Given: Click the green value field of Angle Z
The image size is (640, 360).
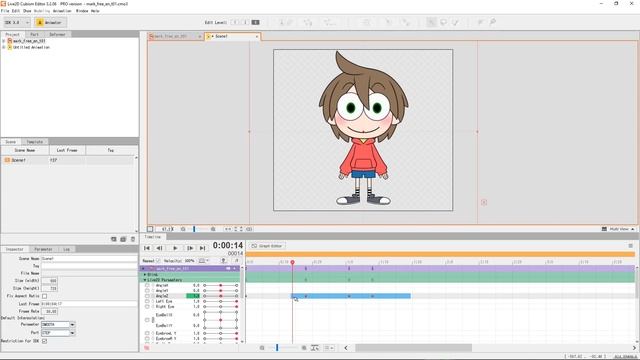Looking at the screenshot, I should tap(193, 296).
